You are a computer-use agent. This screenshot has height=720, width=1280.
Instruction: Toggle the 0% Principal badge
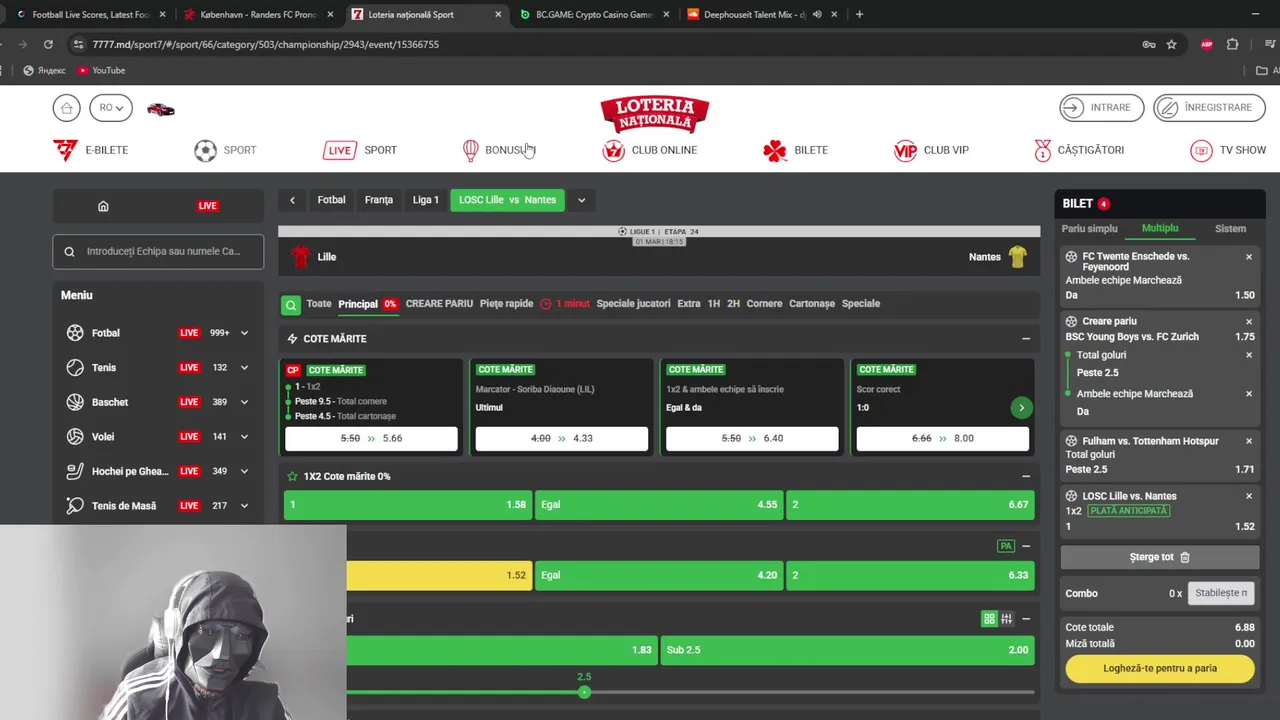click(390, 304)
